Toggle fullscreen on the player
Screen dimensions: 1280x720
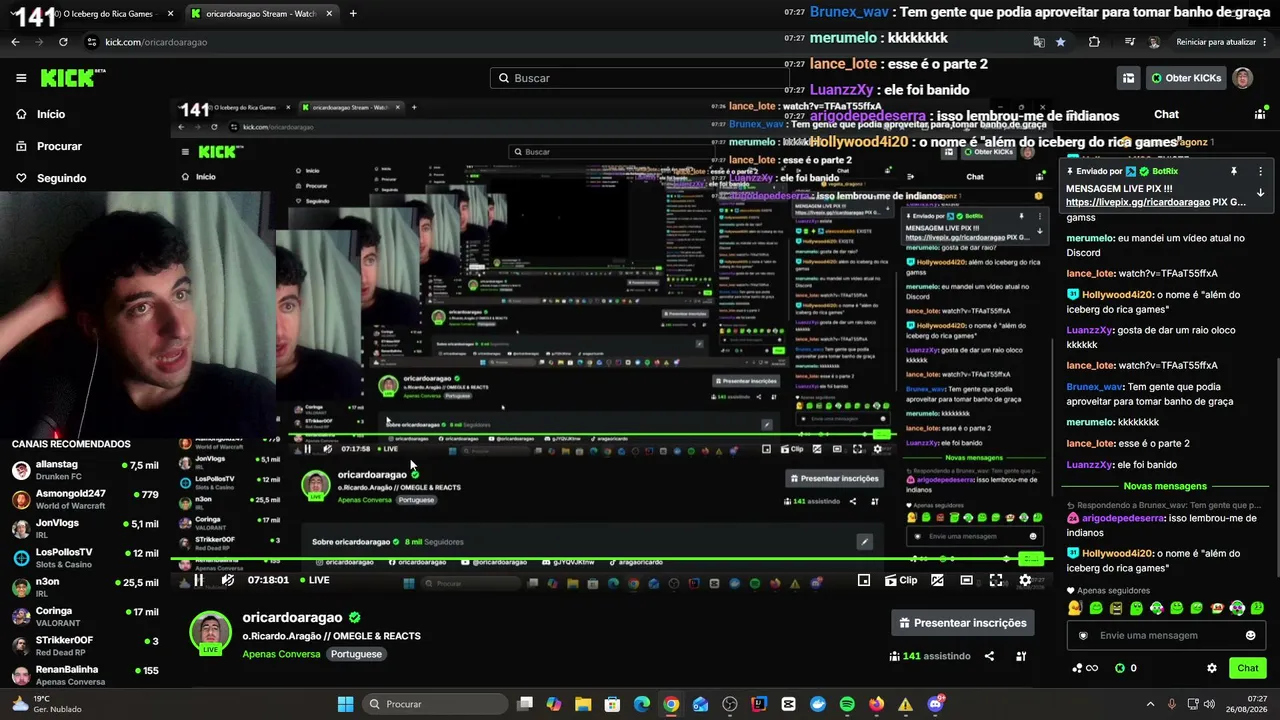click(996, 580)
